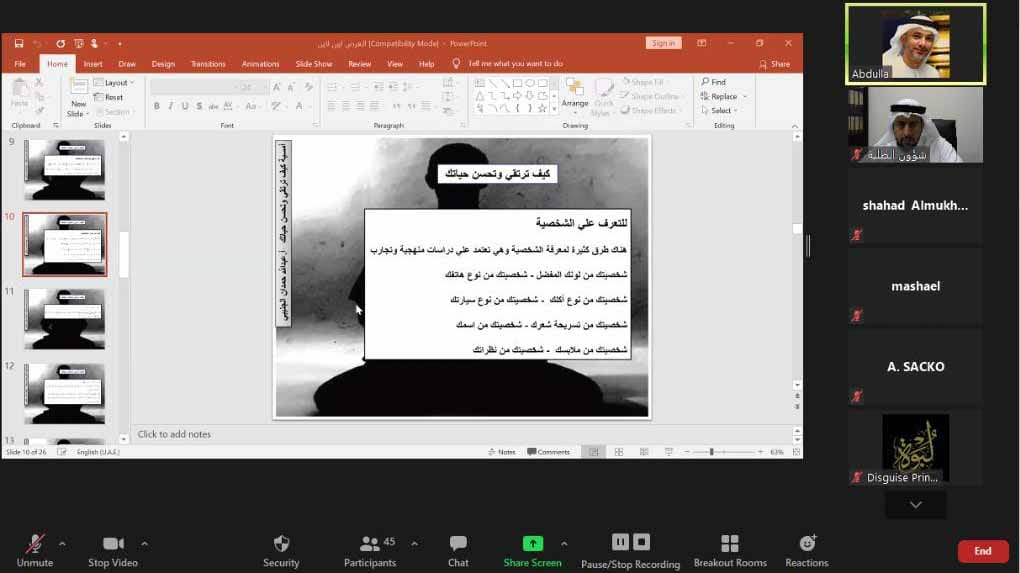Start presentation from beginning quick icon
Viewport: 1020px width, 573px height.
click(79, 44)
